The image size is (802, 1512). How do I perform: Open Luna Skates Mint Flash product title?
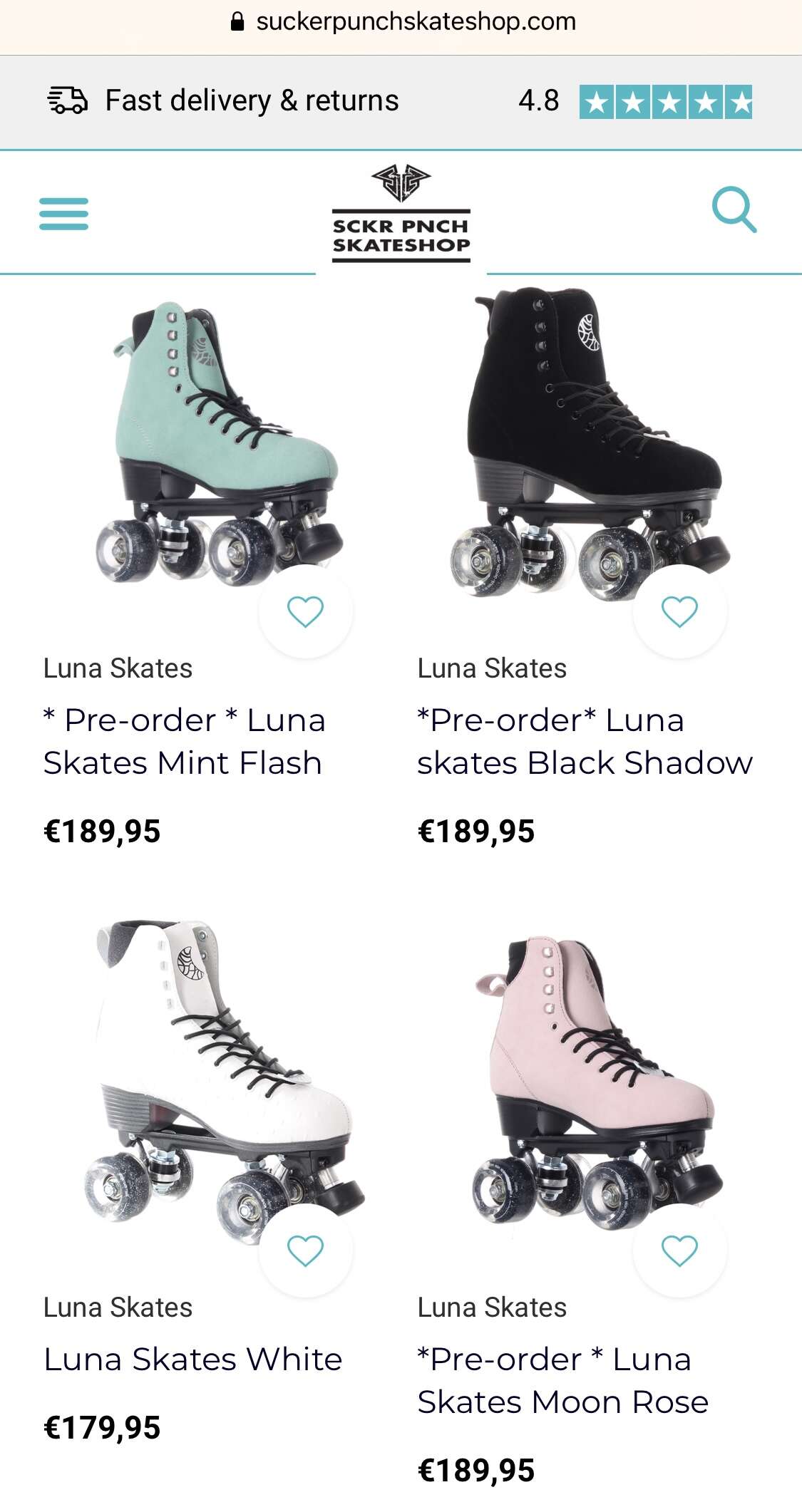[185, 741]
